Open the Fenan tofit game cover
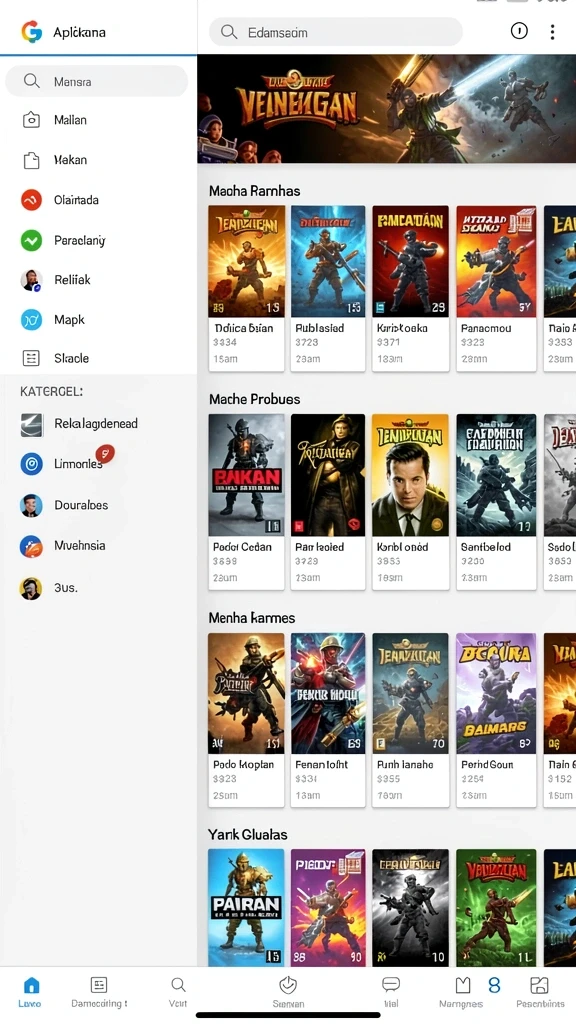Image resolution: width=576 pixels, height=1024 pixels. pos(328,693)
